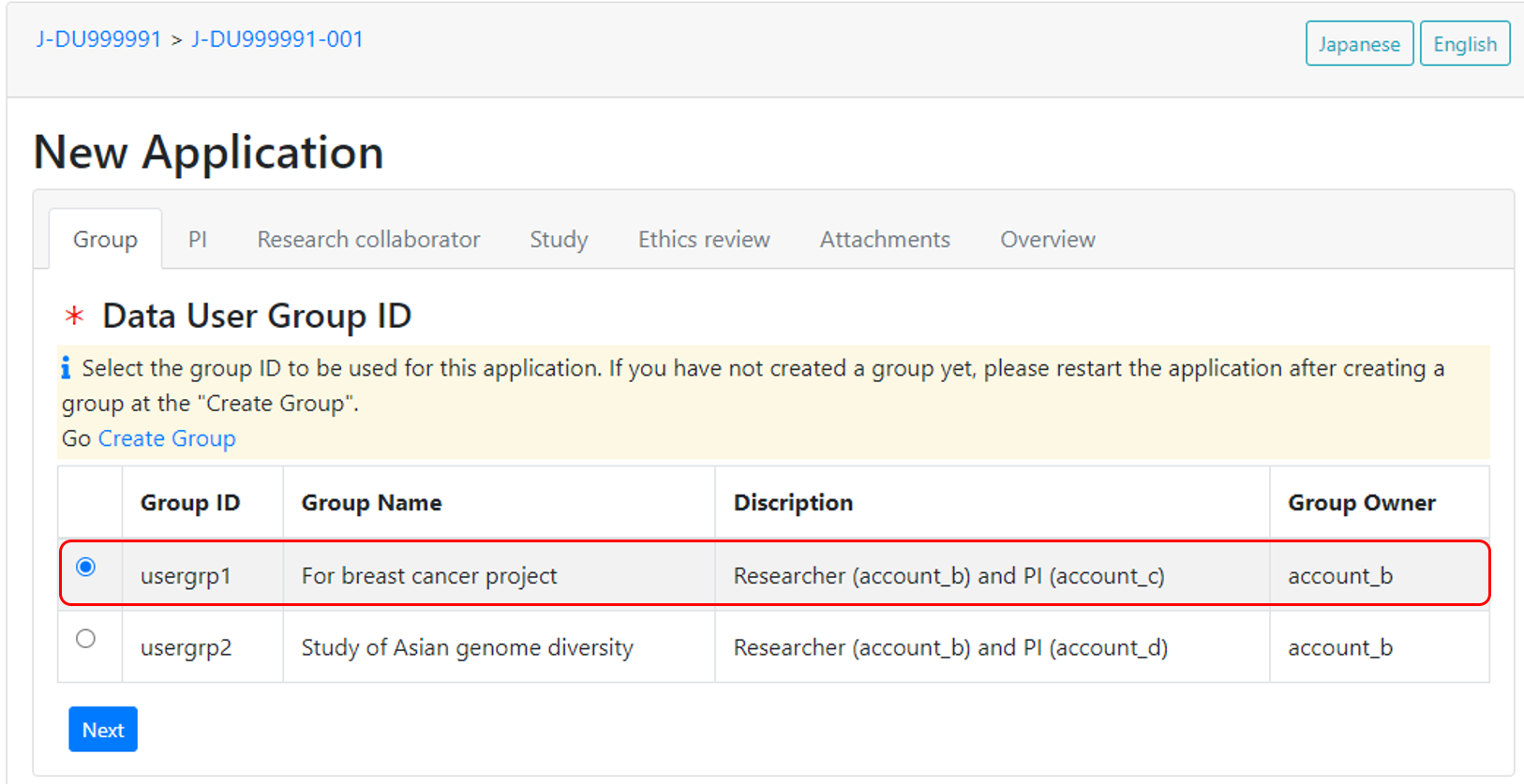Click the 'For breast cancer project' group name
The width and height of the screenshot is (1524, 784).
[429, 576]
